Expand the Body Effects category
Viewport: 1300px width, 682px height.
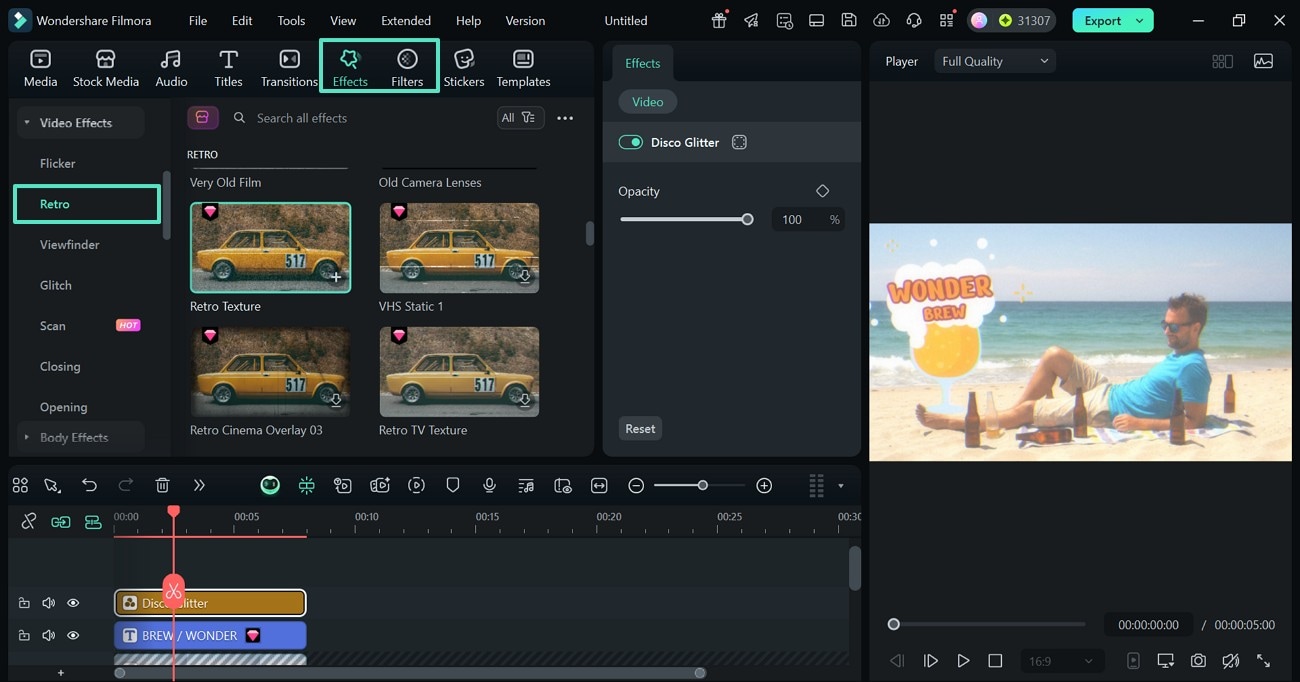26,437
